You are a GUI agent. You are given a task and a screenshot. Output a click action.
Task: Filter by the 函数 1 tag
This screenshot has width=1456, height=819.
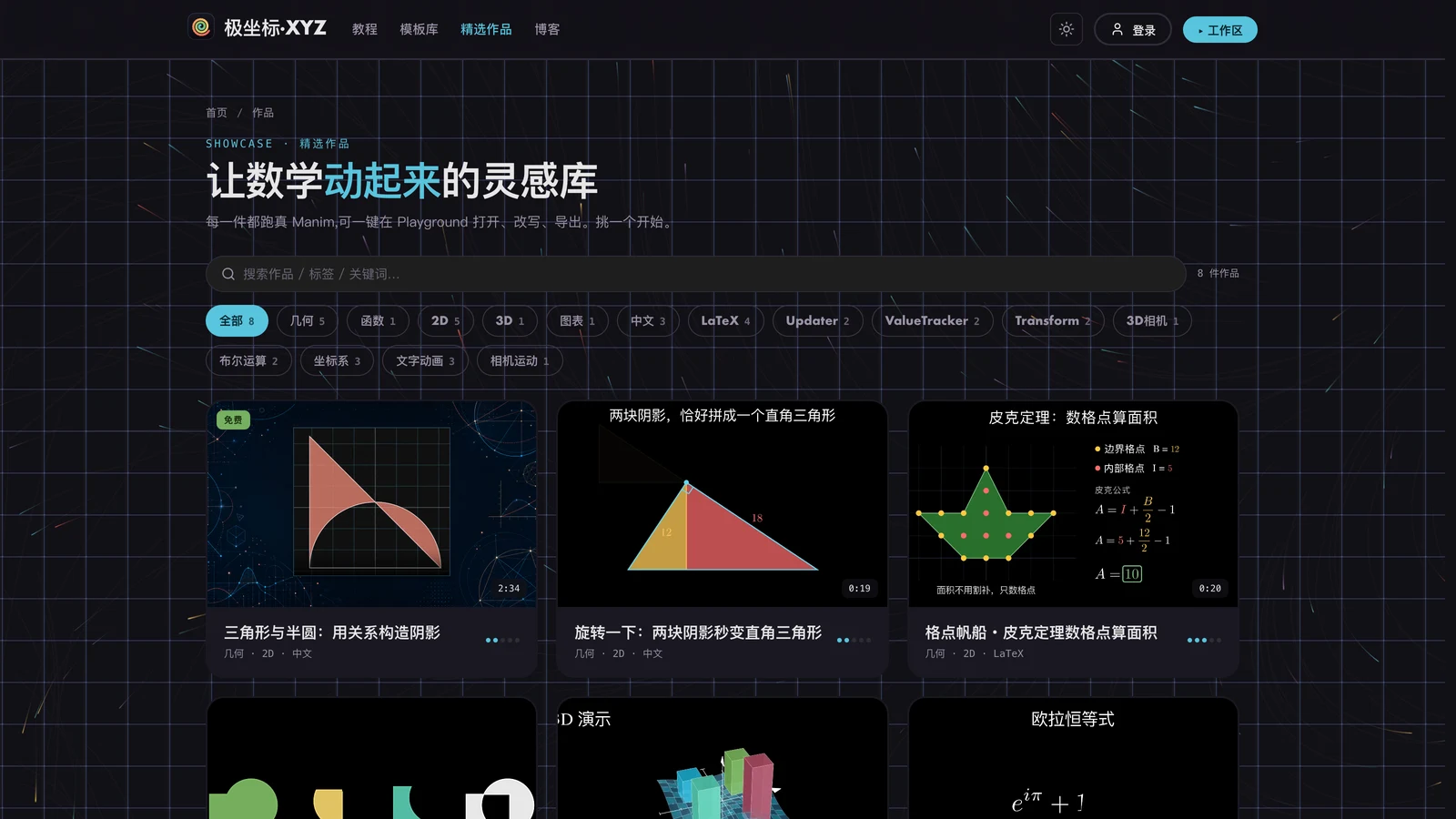(x=378, y=320)
